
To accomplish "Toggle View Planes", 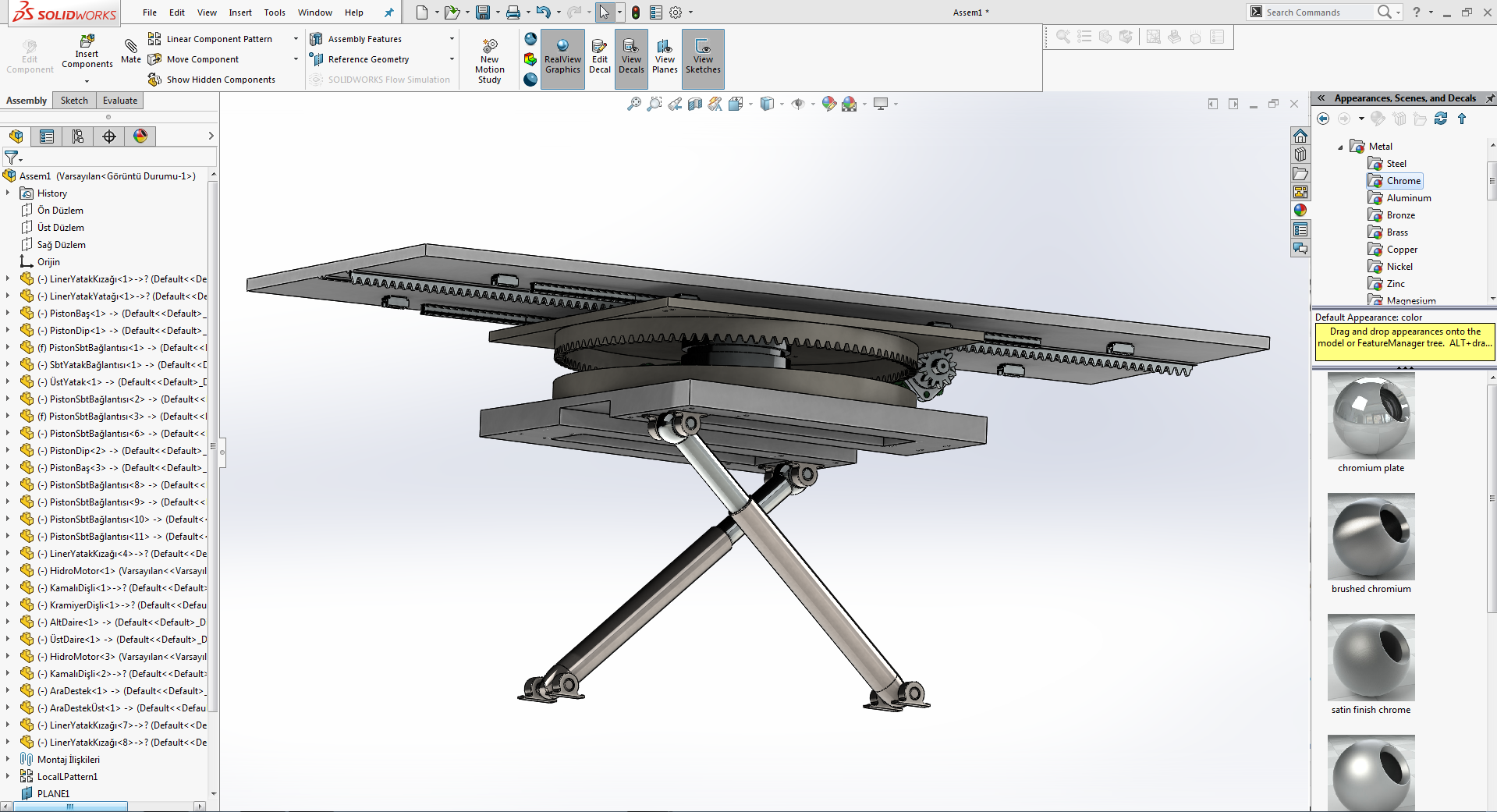I will 665,56.
